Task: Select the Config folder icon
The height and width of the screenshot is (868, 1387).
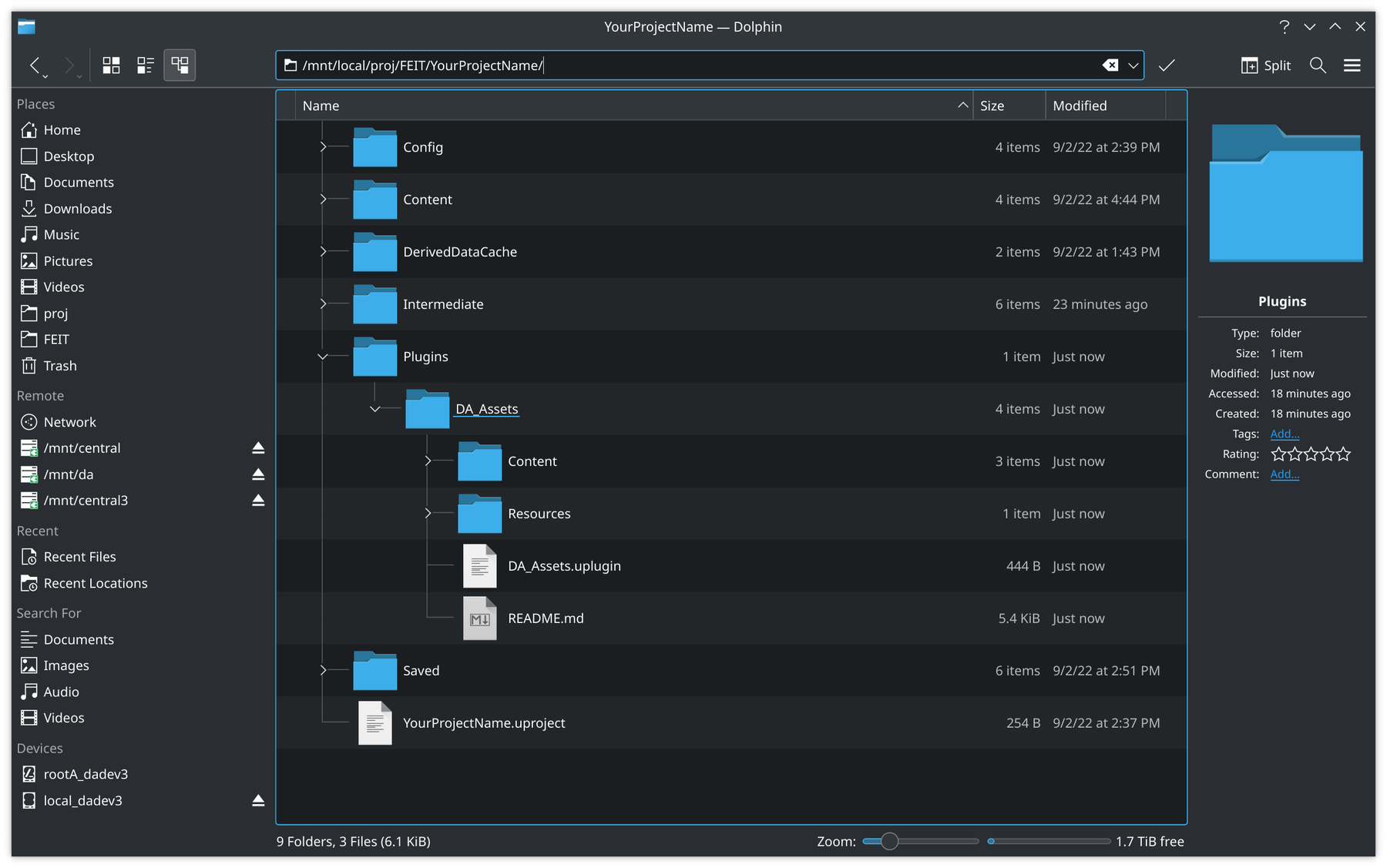Action: pos(374,147)
